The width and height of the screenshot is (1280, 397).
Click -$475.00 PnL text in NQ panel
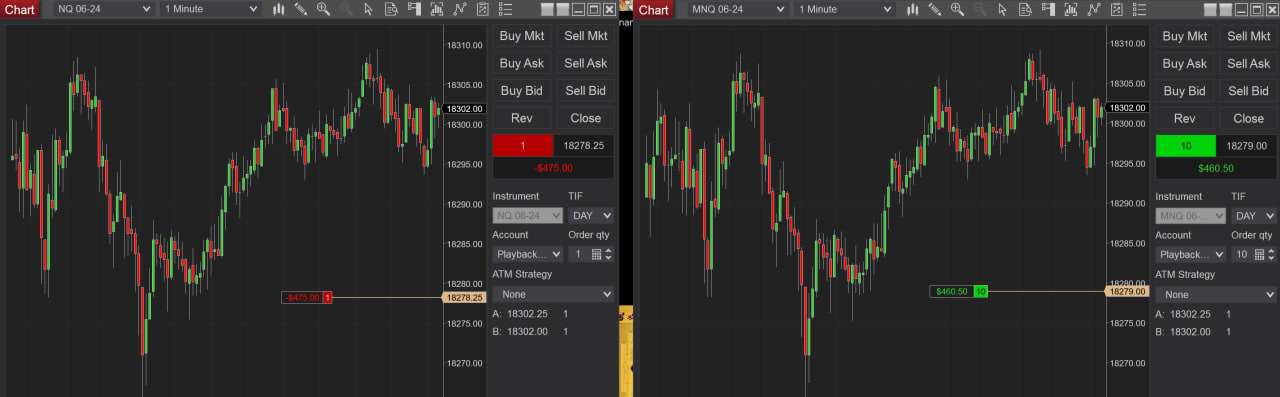(553, 168)
